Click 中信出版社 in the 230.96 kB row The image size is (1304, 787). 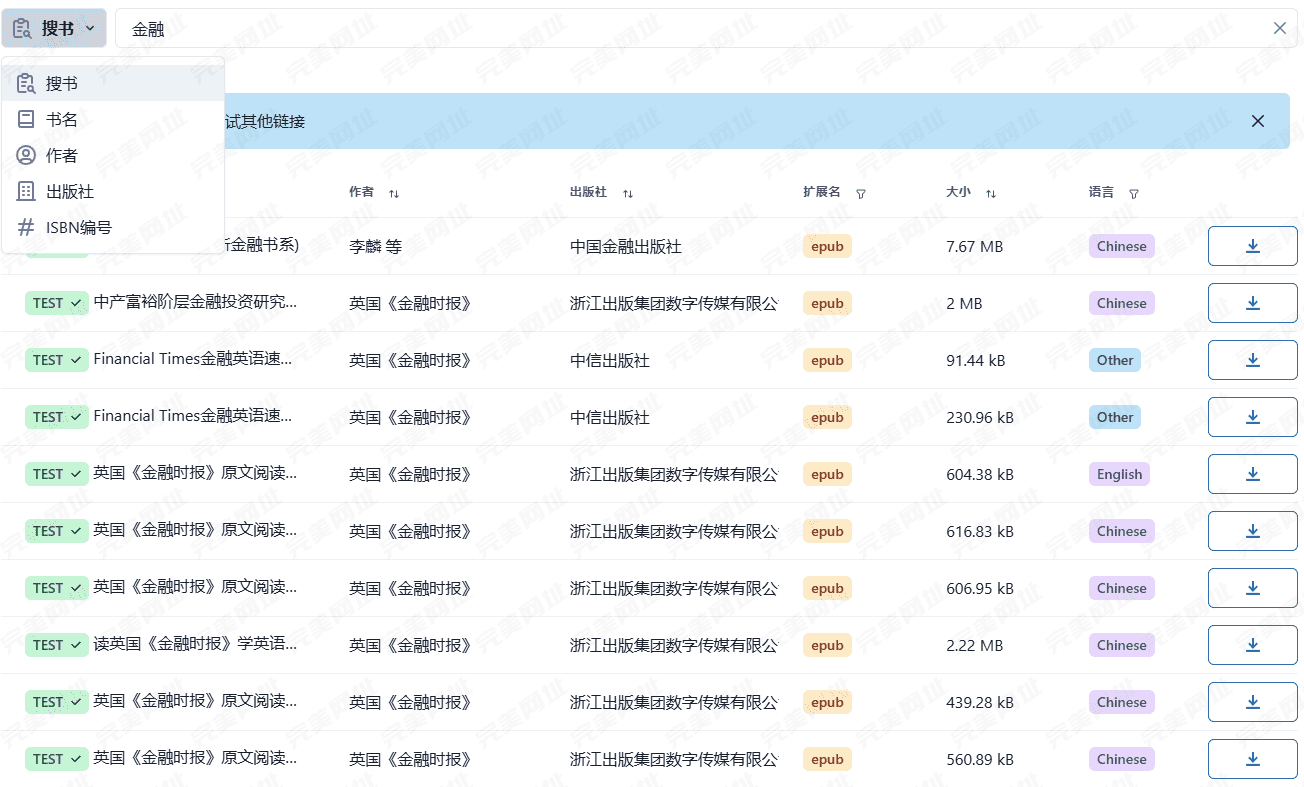pyautogui.click(x=610, y=417)
